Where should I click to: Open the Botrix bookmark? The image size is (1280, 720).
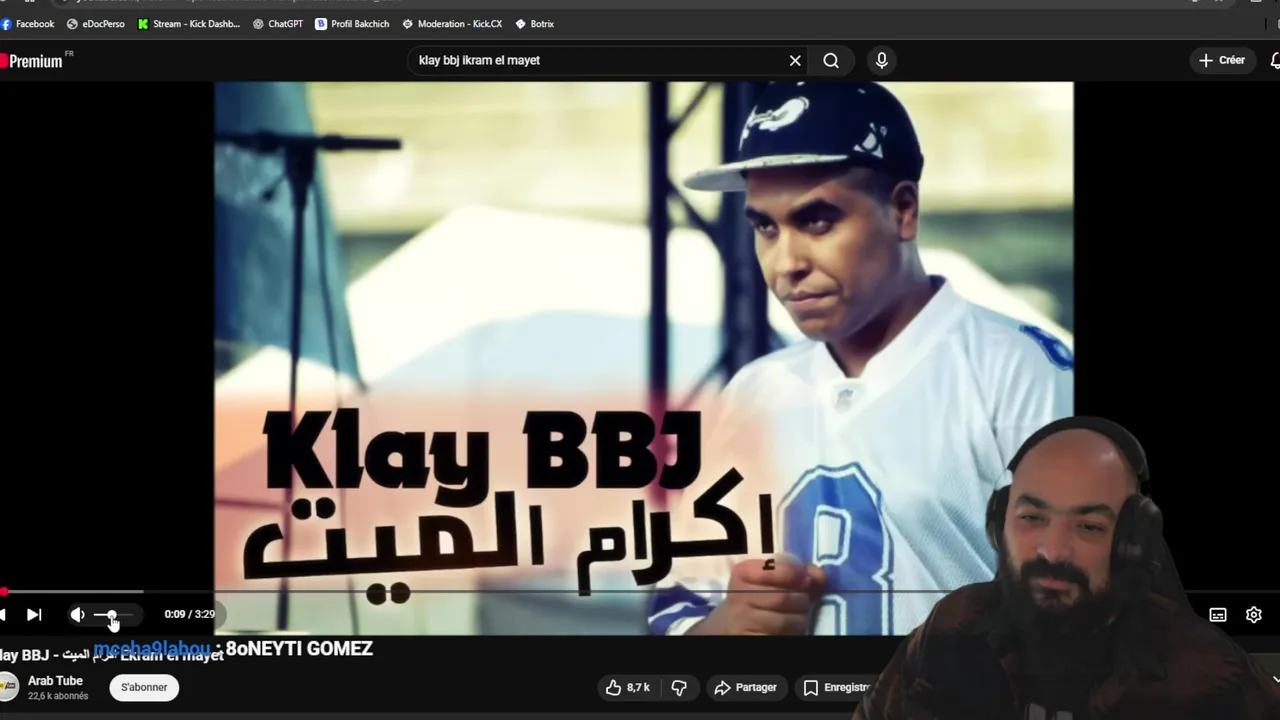[535, 24]
